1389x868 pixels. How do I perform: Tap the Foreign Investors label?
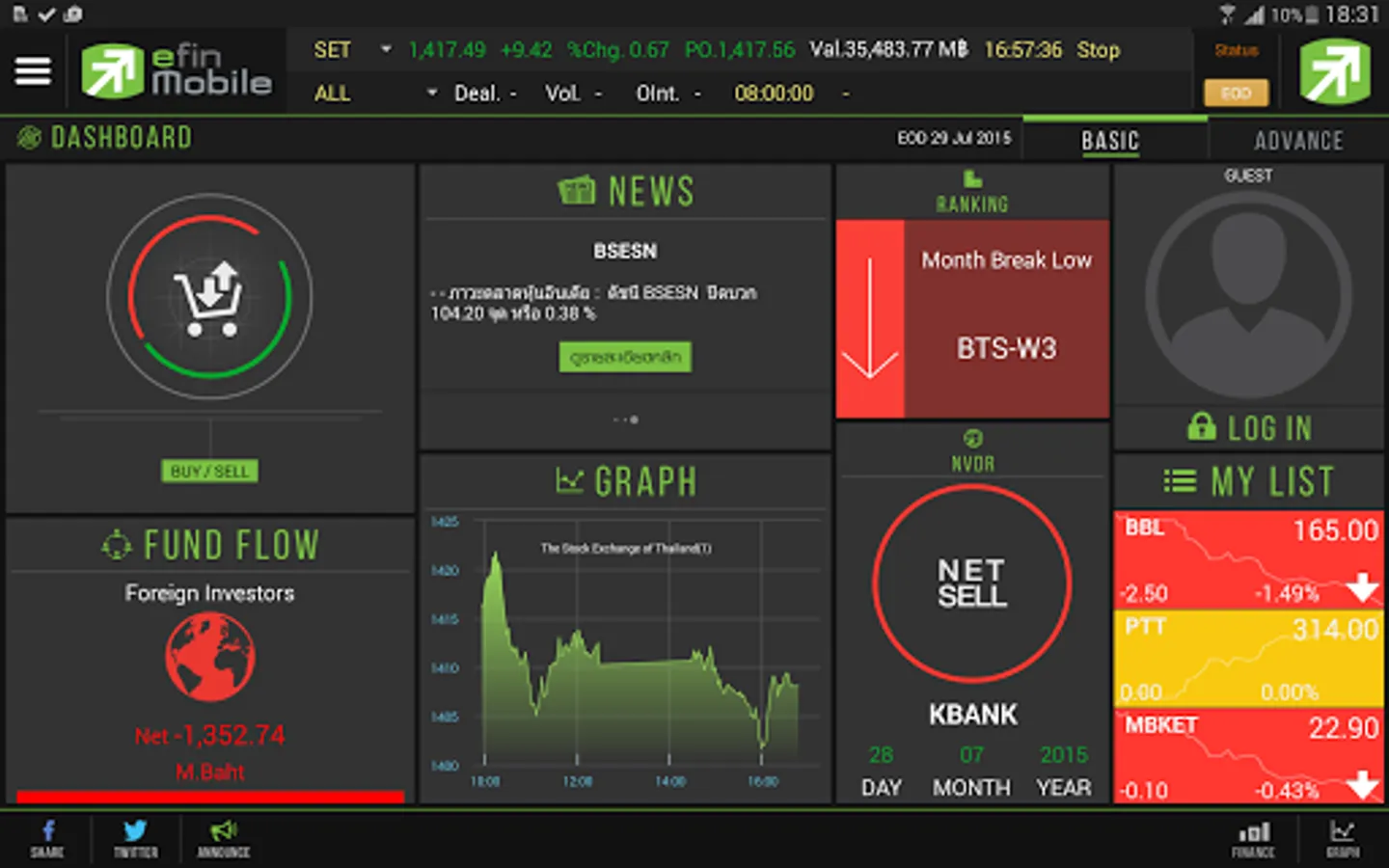pos(209,593)
